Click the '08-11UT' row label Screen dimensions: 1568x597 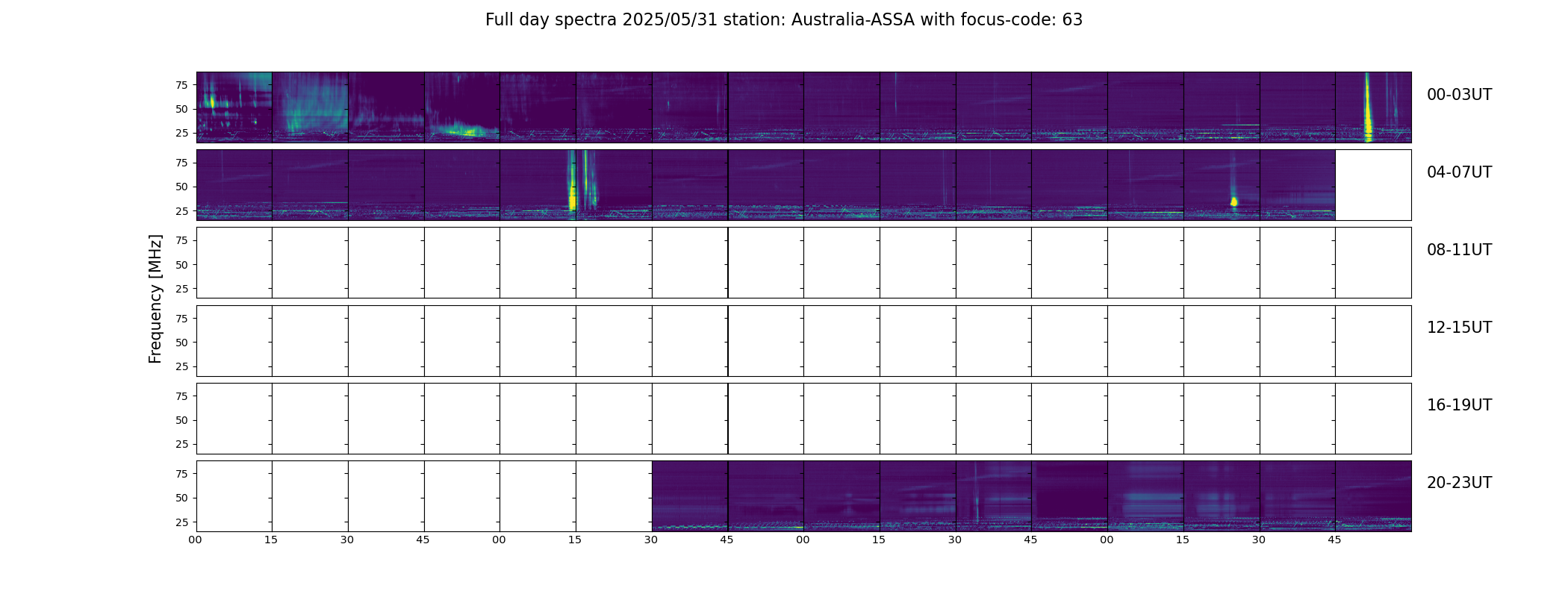(1459, 250)
